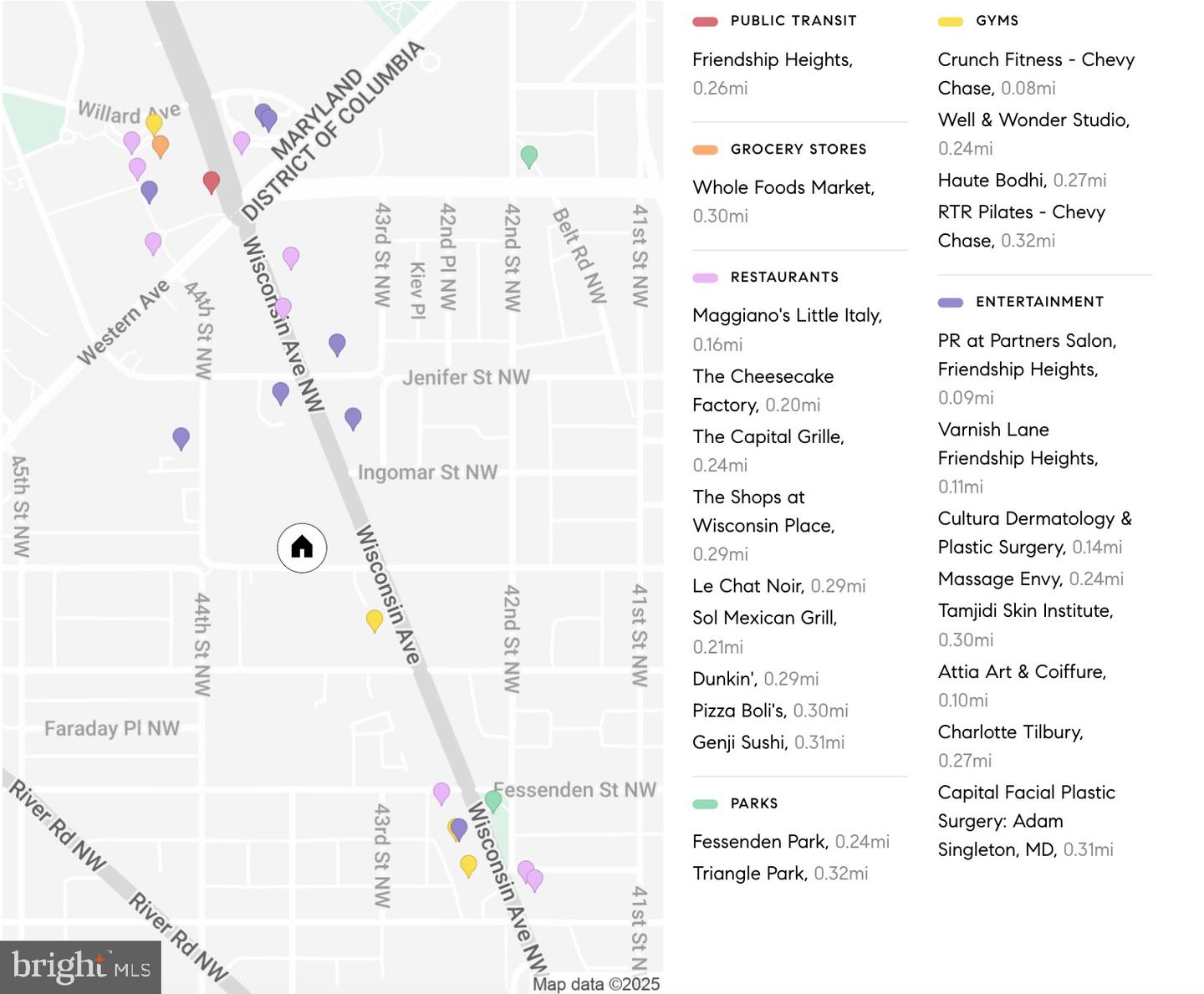Click the green Parks legend swatch
The height and width of the screenshot is (994, 1204).
[x=706, y=803]
